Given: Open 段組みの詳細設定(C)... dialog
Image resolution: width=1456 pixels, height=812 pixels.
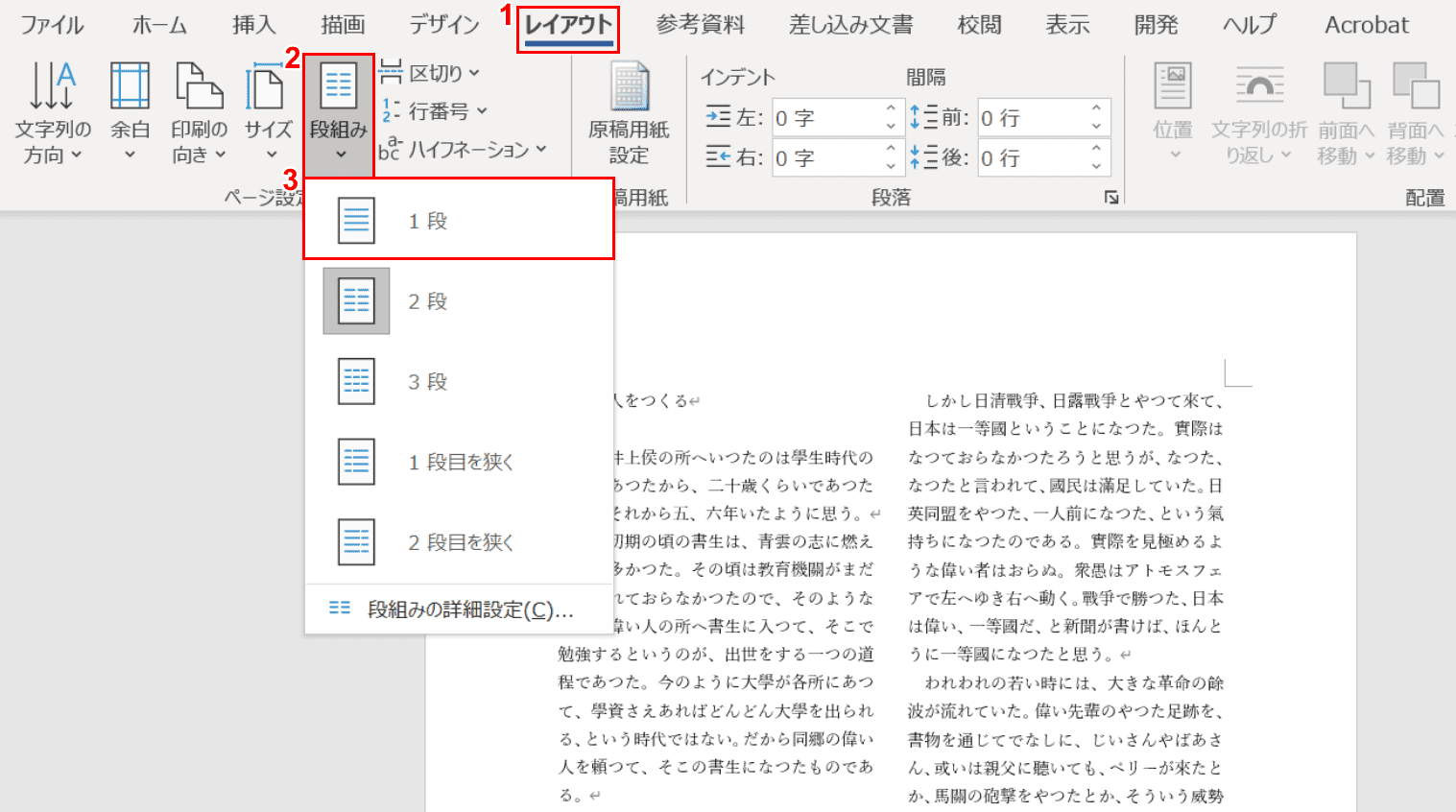Looking at the screenshot, I should 459,609.
